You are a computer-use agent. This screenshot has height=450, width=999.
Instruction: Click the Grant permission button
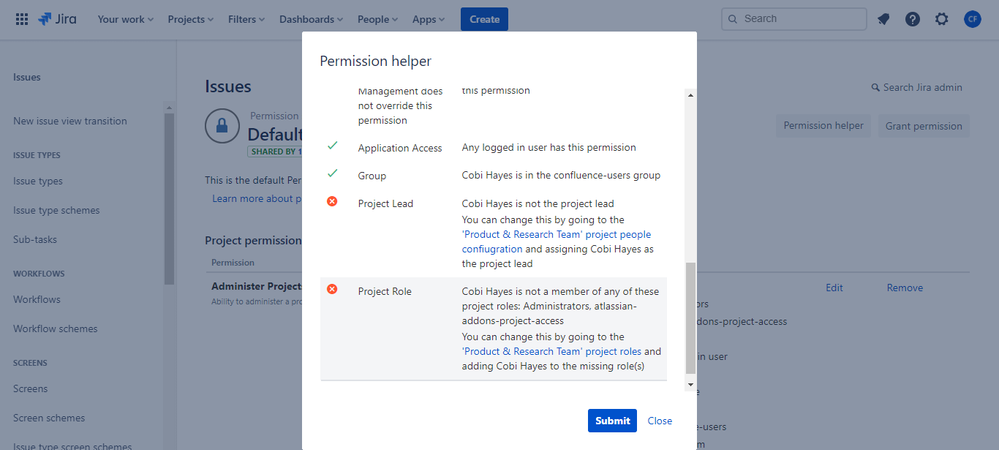(924, 126)
